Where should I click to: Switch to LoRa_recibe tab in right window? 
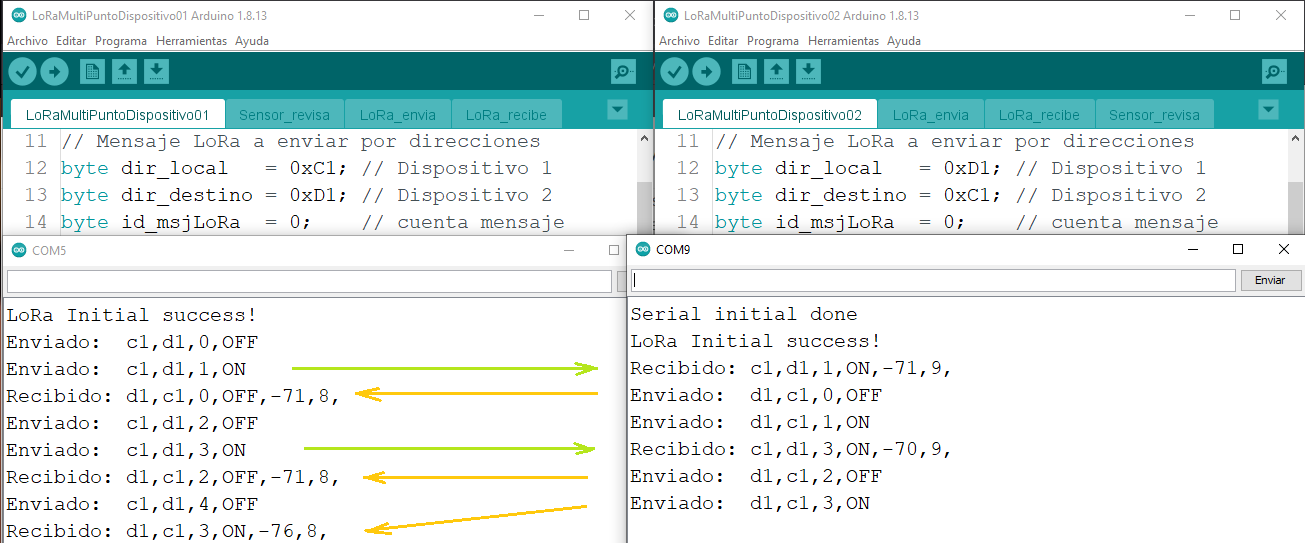pos(1039,115)
